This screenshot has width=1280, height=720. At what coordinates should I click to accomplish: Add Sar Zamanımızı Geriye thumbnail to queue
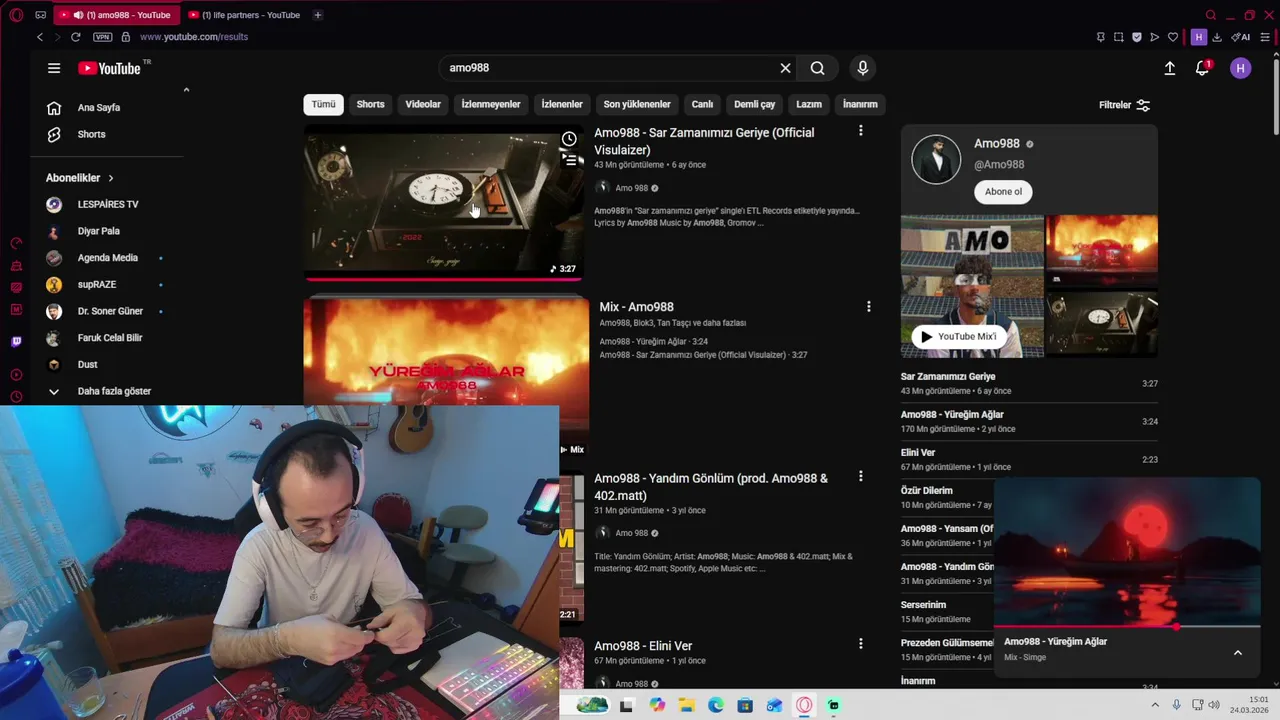569,159
